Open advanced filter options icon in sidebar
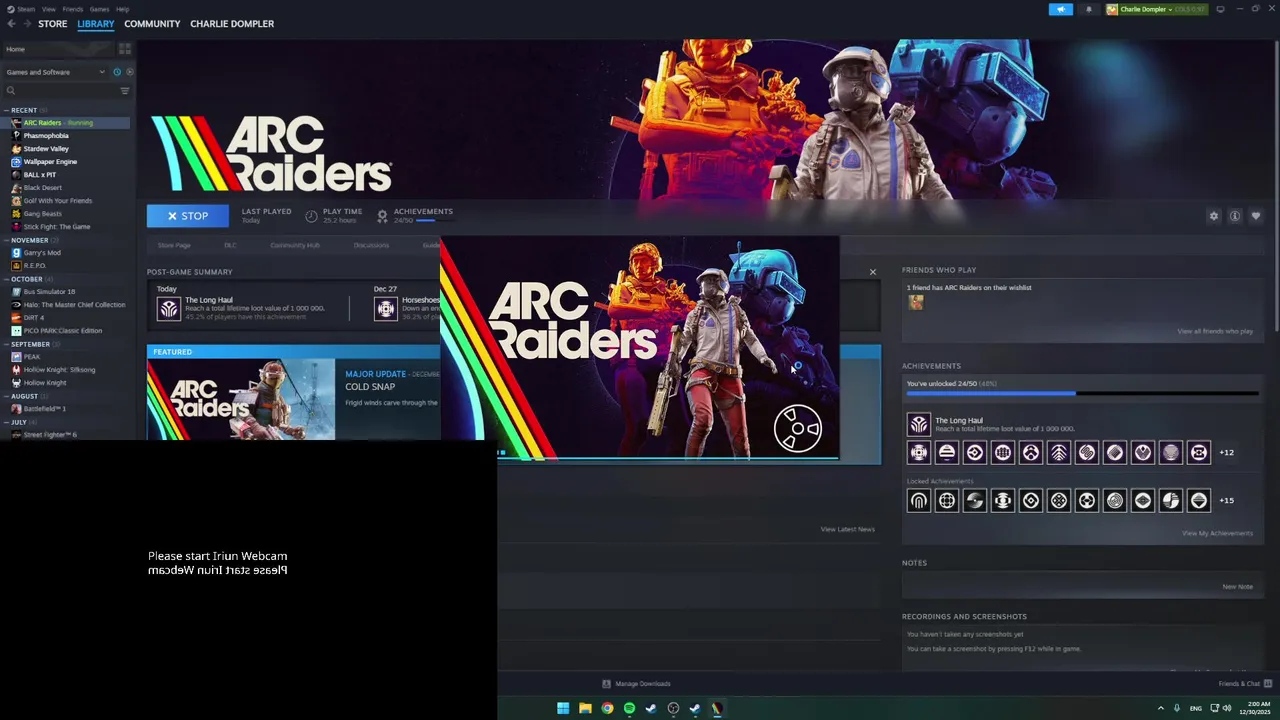This screenshot has height=720, width=1280. [125, 91]
